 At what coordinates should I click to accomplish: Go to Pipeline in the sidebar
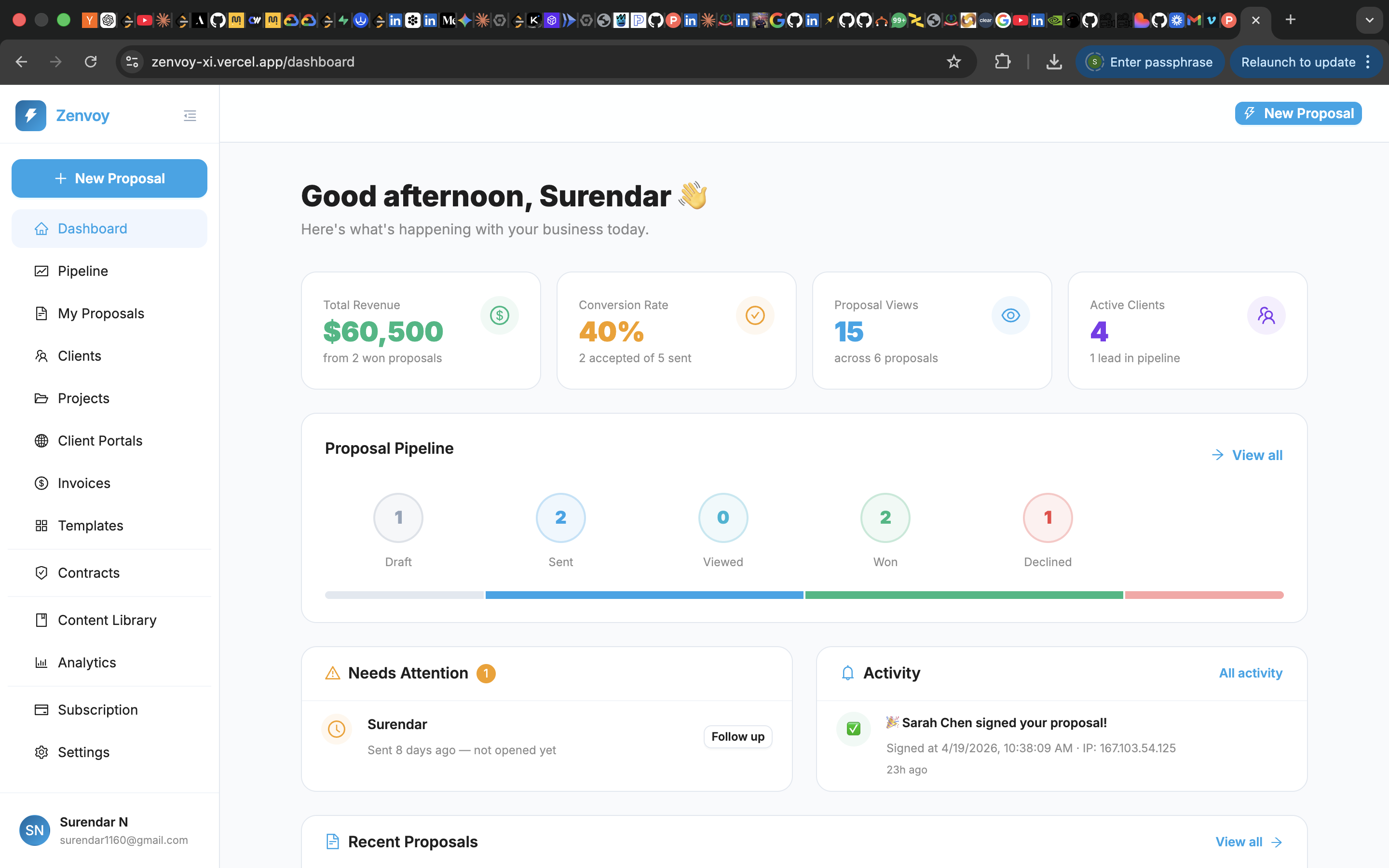(82, 271)
